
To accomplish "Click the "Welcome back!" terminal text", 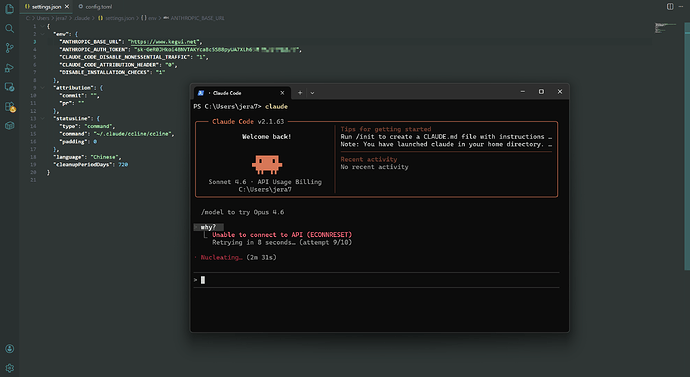I will tap(266, 137).
